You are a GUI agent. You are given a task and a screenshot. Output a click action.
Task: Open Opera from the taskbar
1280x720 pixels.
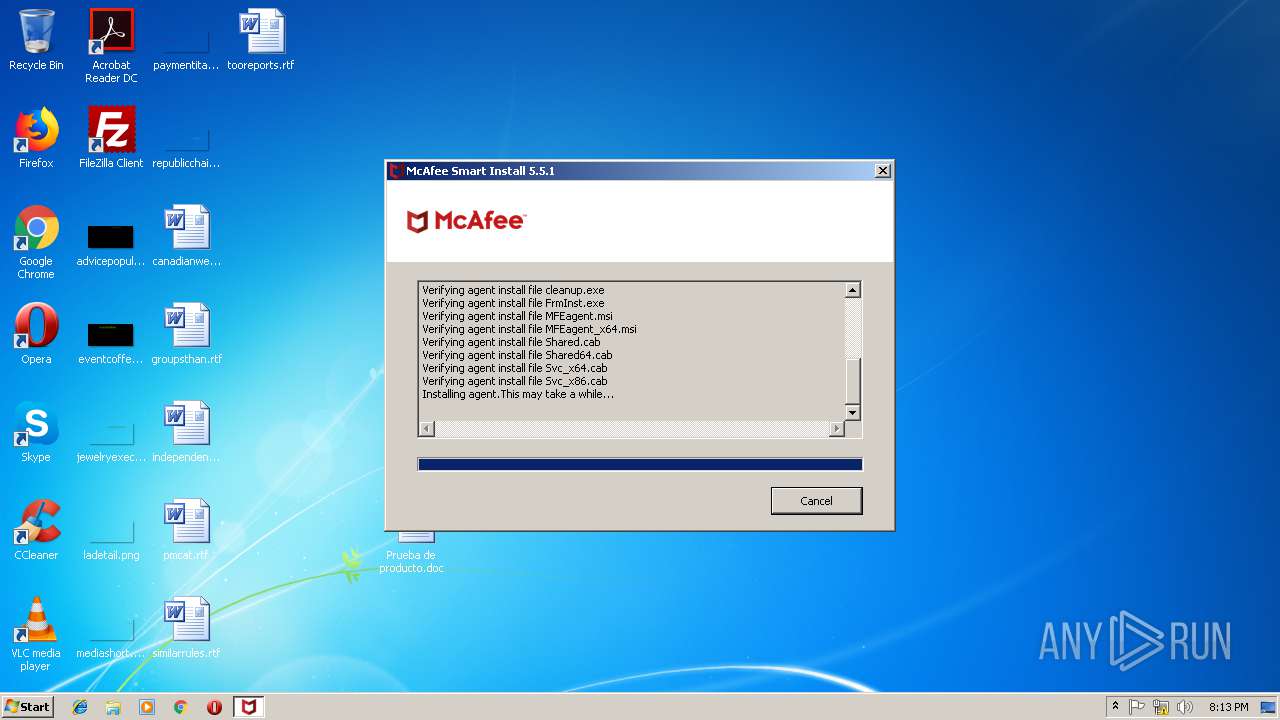coord(214,707)
